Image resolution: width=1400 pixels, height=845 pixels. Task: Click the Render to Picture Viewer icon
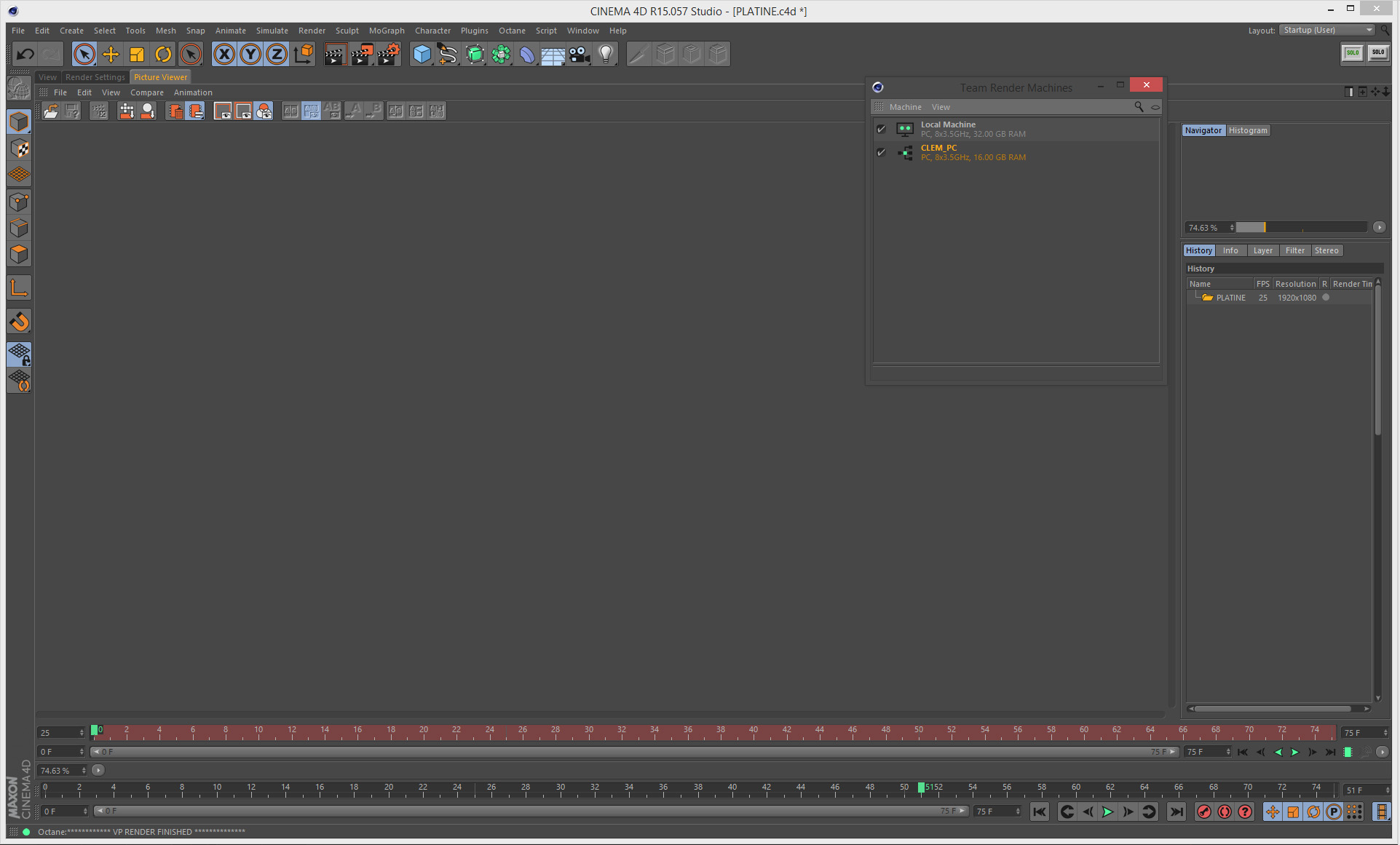point(361,54)
